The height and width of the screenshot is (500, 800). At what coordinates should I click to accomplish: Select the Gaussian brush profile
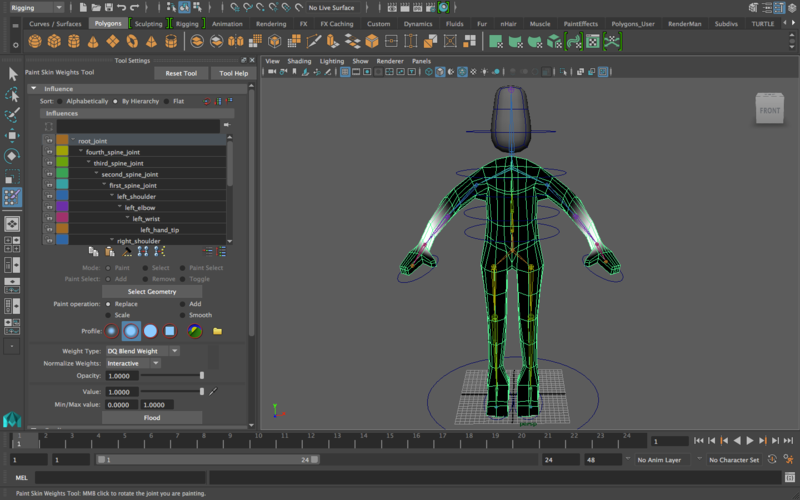(x=111, y=331)
